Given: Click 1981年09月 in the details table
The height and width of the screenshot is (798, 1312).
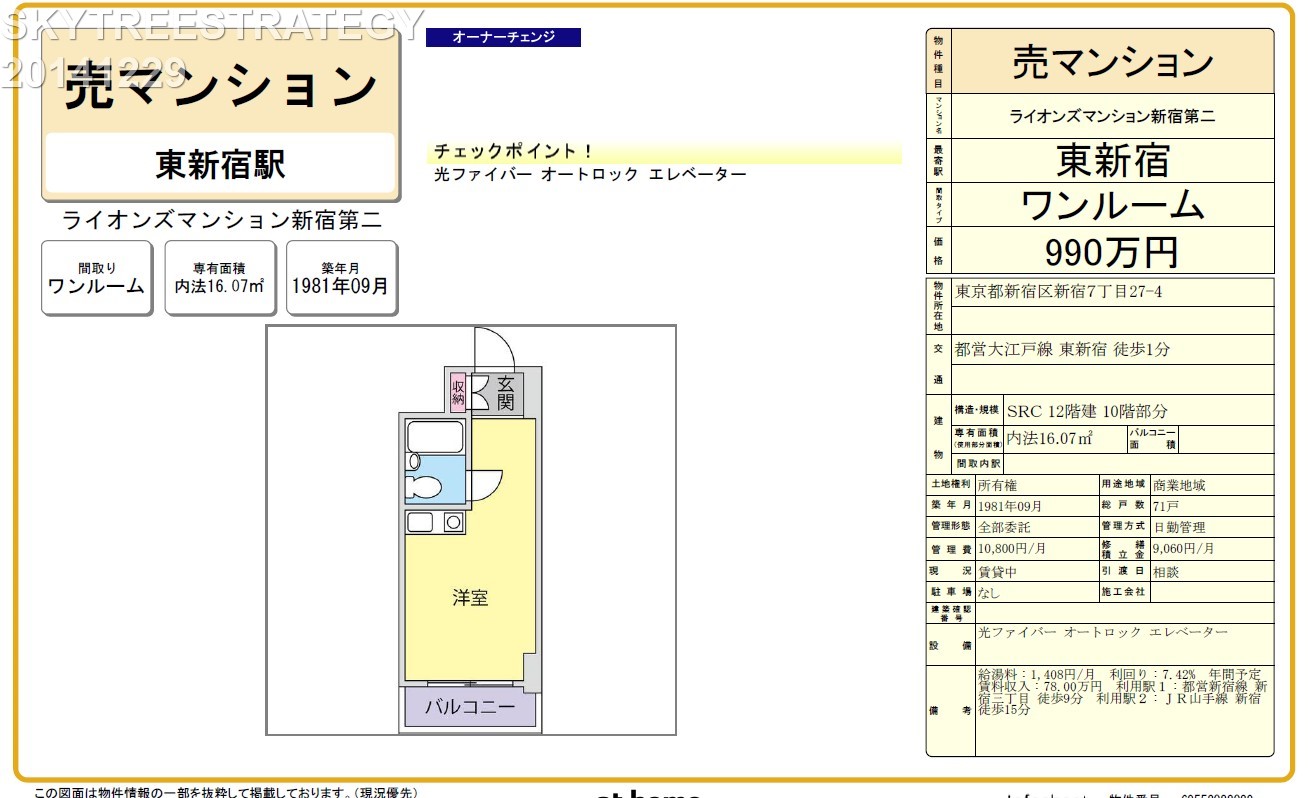Looking at the screenshot, I should [x=1010, y=506].
